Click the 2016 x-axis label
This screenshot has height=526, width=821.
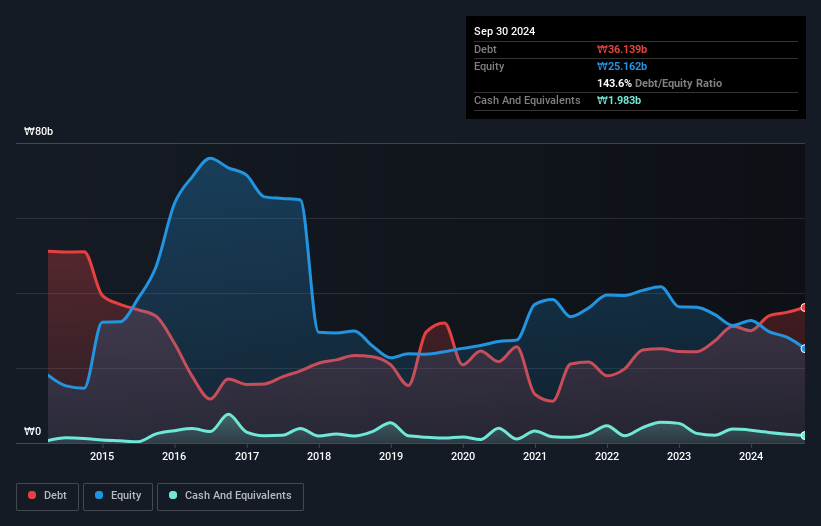coord(174,456)
